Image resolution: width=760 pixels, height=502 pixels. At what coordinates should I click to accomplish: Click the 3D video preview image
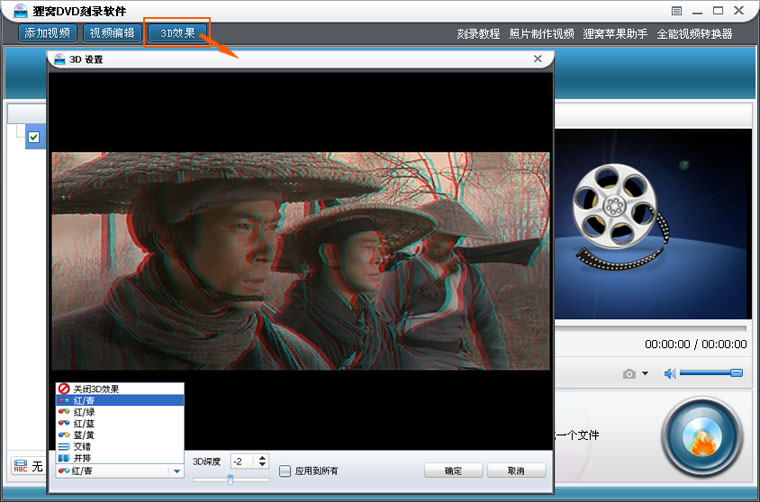click(x=301, y=261)
